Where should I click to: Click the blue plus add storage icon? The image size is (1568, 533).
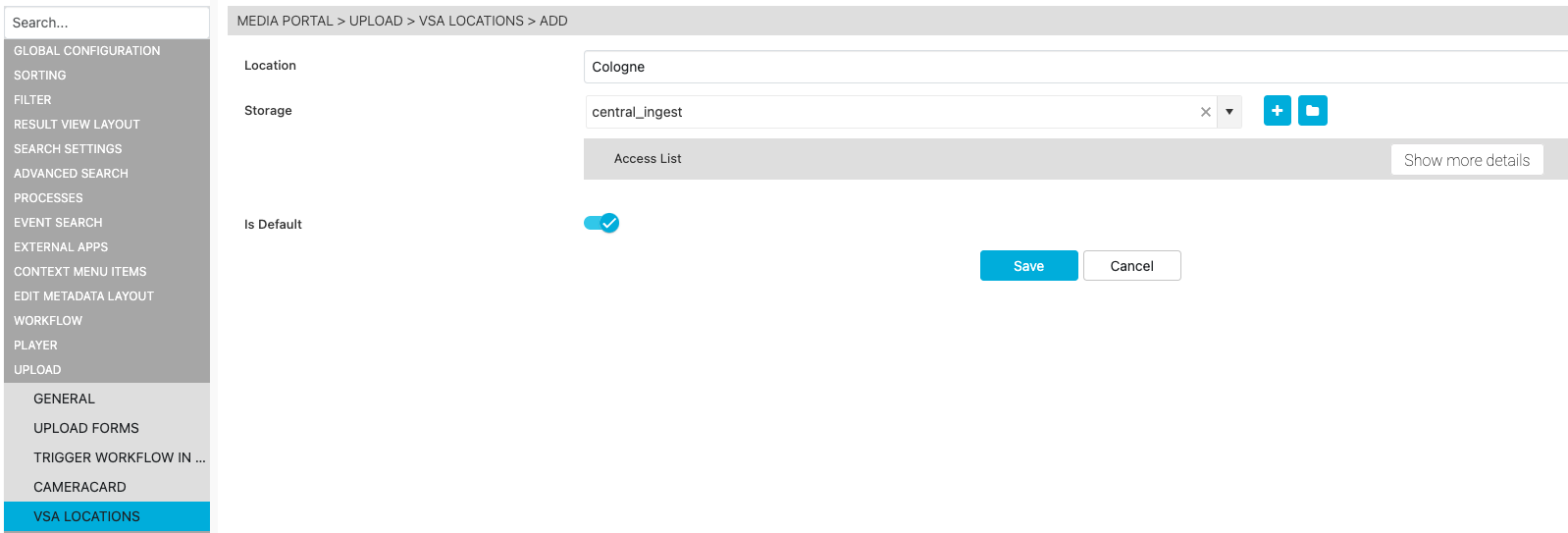click(x=1277, y=111)
